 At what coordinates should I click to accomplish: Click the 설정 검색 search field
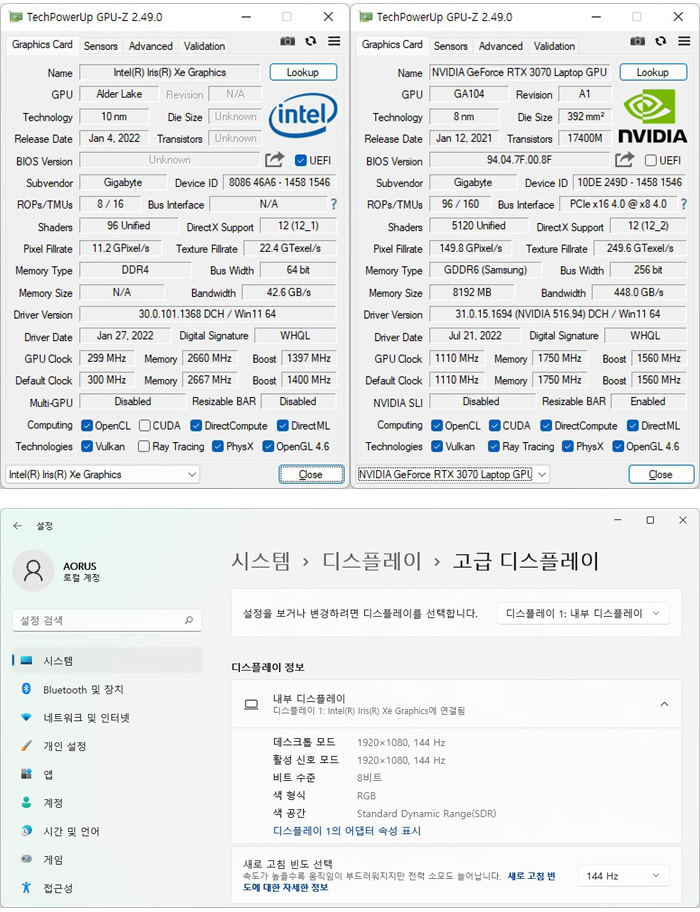click(x=107, y=621)
